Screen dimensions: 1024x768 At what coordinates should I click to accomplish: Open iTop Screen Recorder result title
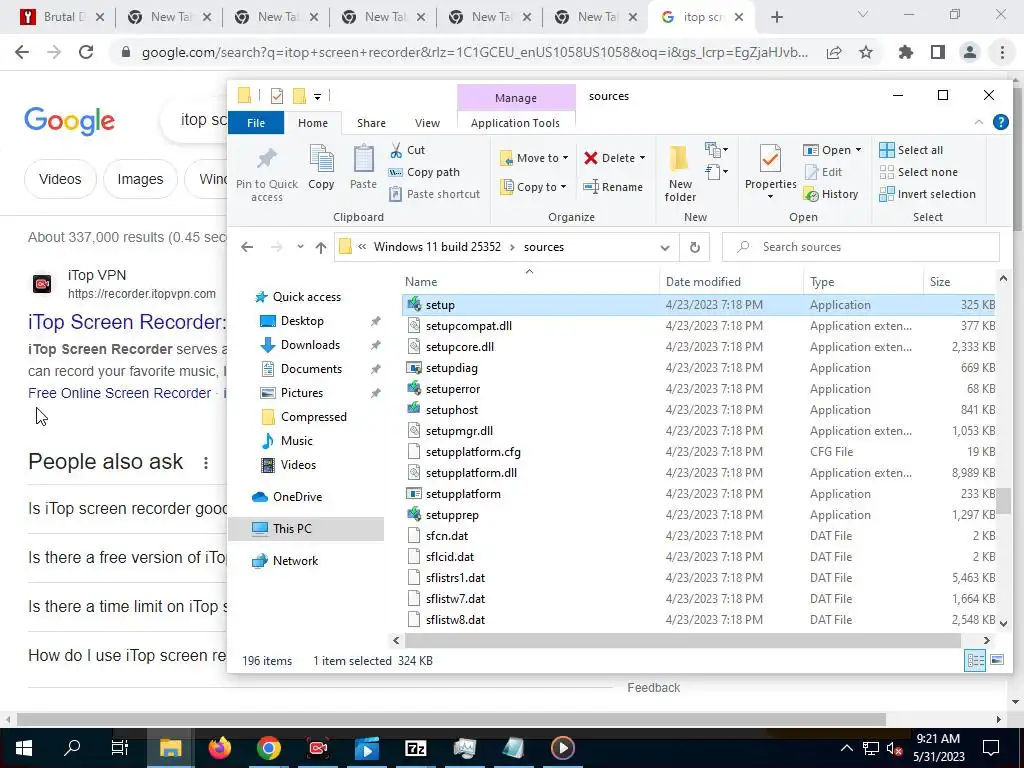pyautogui.click(x=127, y=321)
